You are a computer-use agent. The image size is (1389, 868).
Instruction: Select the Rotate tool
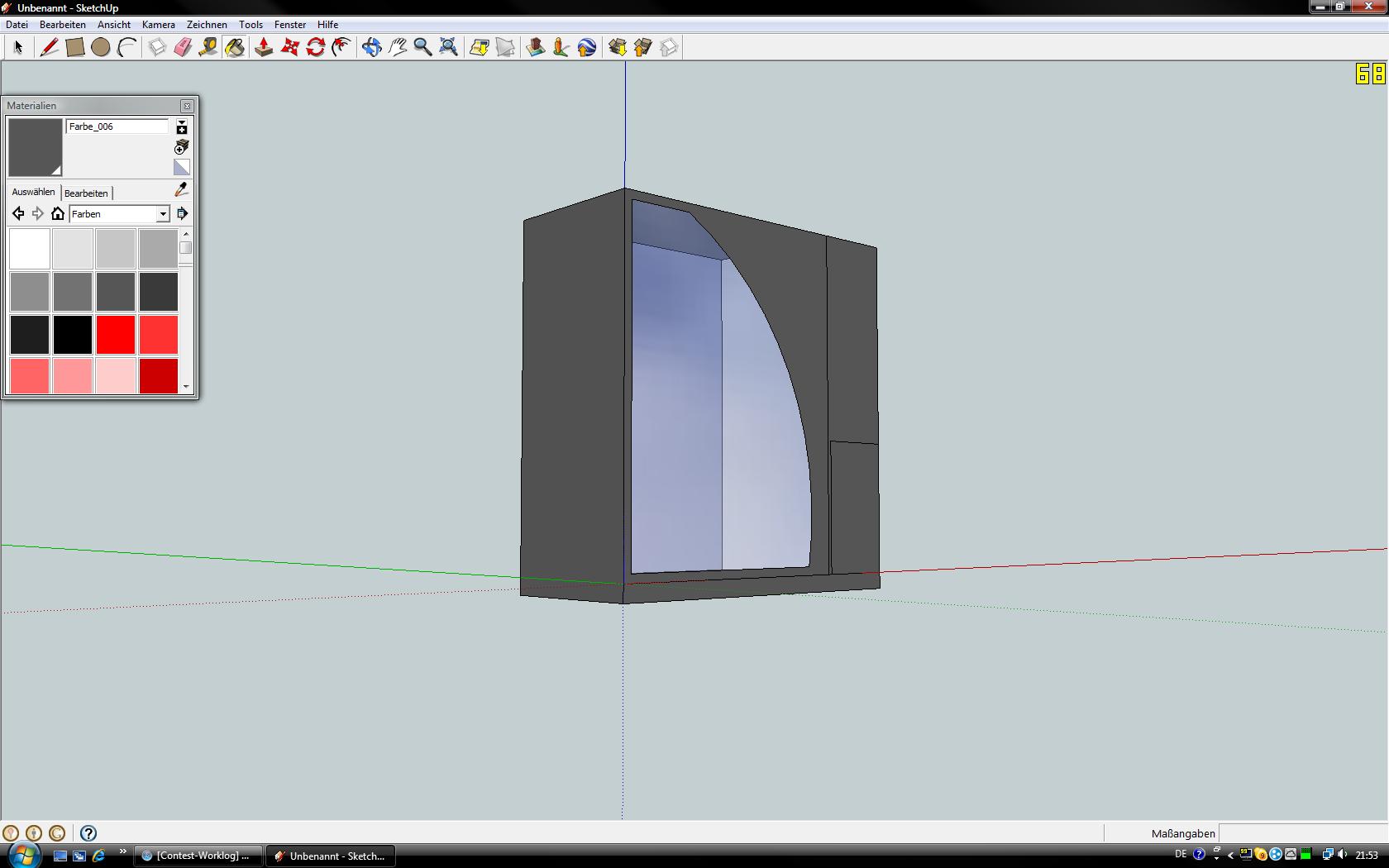coord(315,47)
